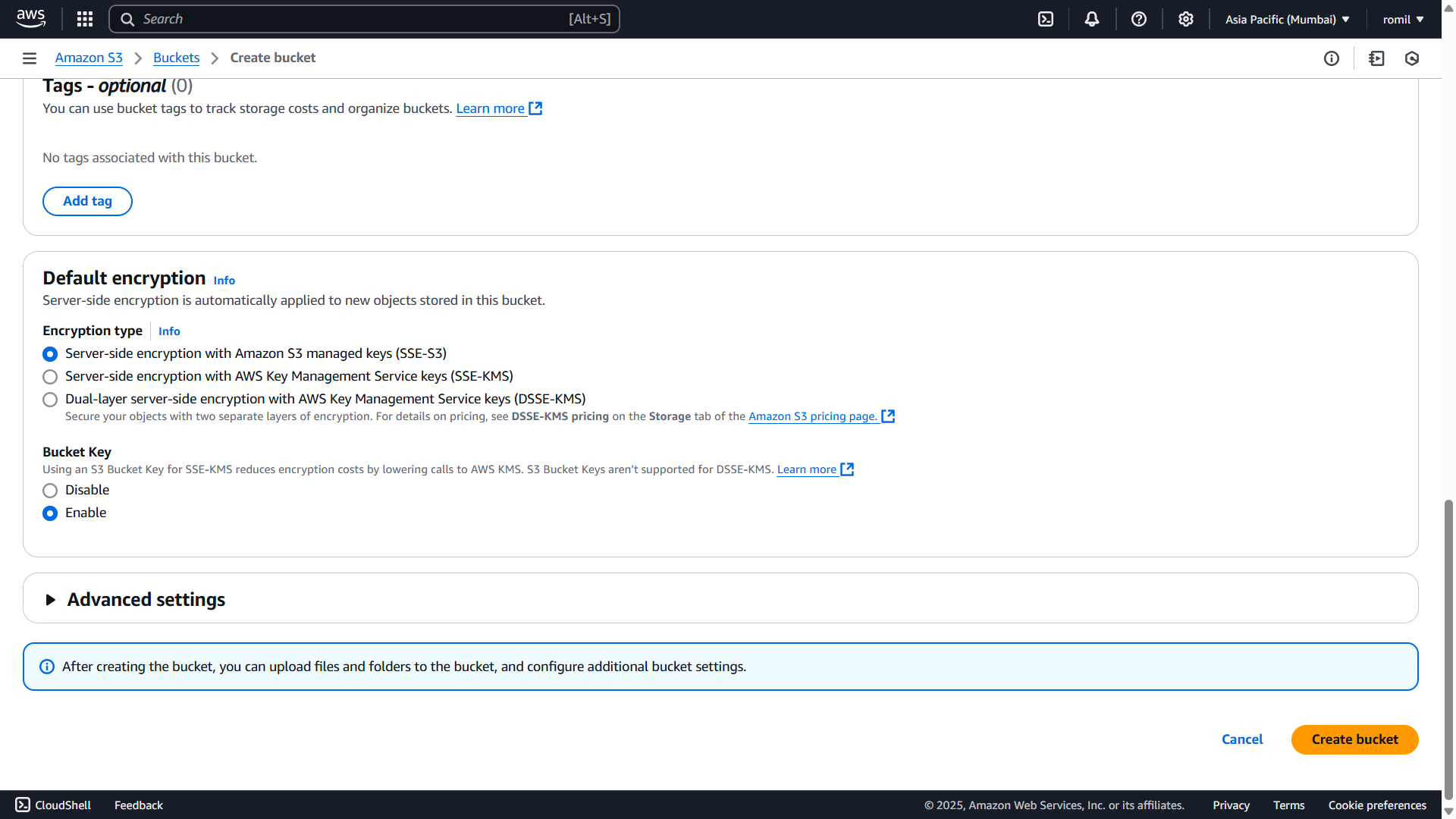Click Cancel

tap(1242, 739)
